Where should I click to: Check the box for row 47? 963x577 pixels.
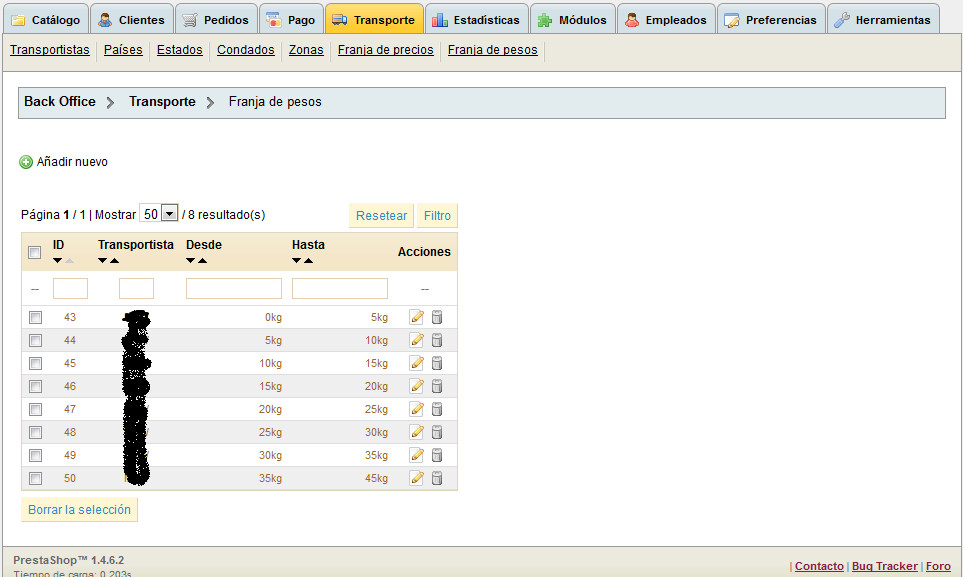36,410
